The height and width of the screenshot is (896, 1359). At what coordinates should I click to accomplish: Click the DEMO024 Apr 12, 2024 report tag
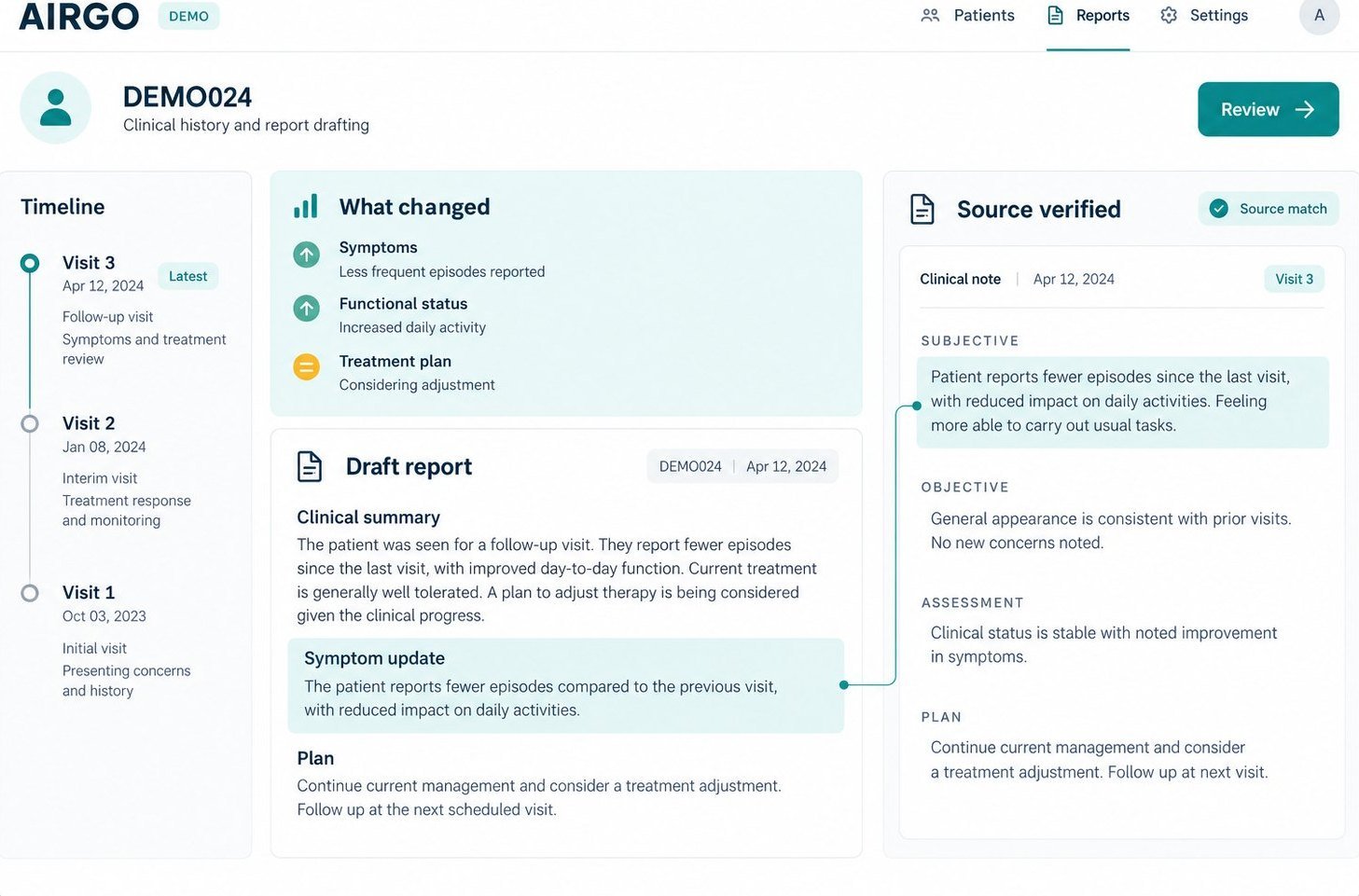click(x=742, y=466)
